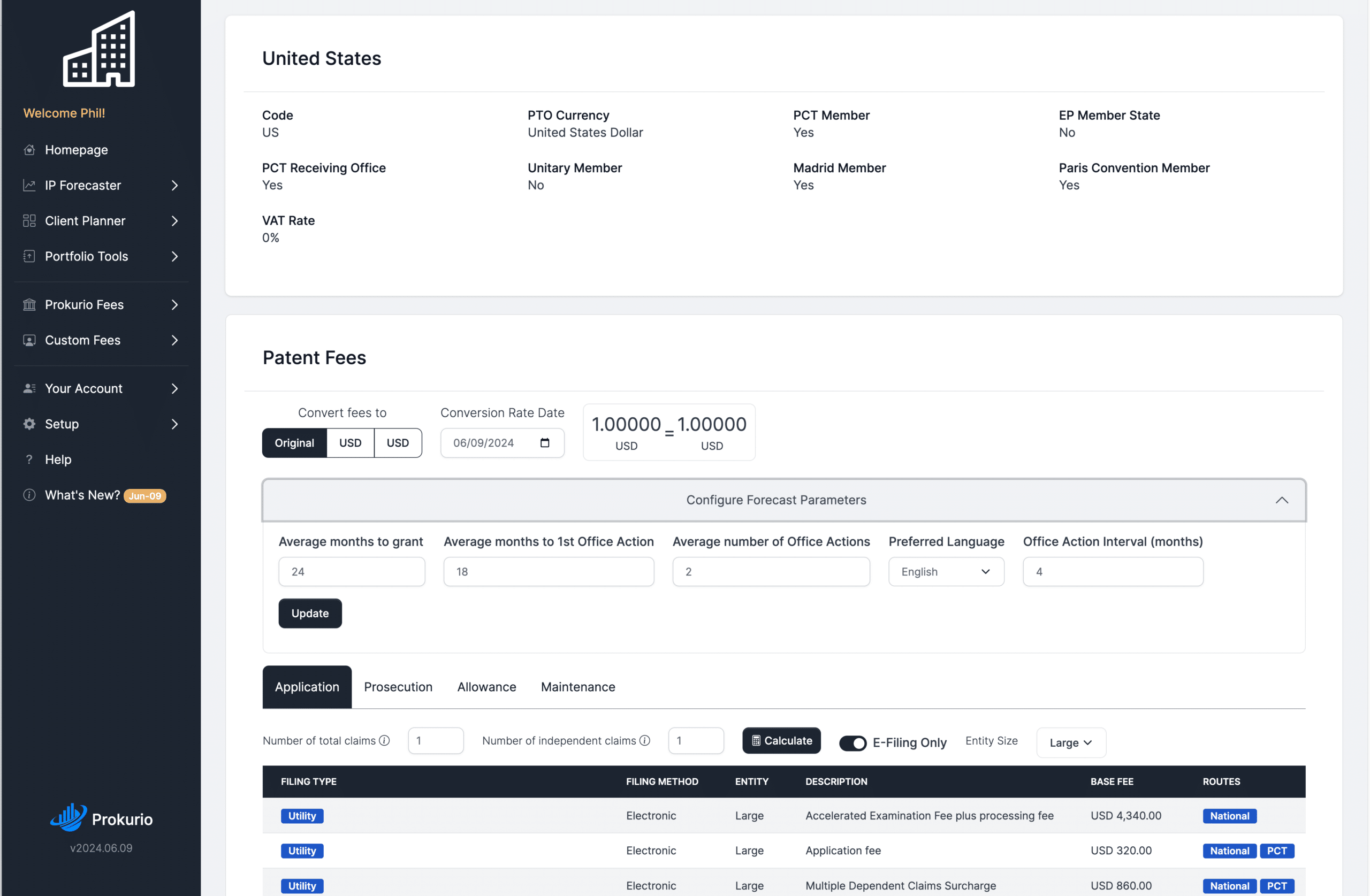Open the calendar picker in Conversion Rate Date
The height and width of the screenshot is (896, 1370).
pyautogui.click(x=545, y=442)
